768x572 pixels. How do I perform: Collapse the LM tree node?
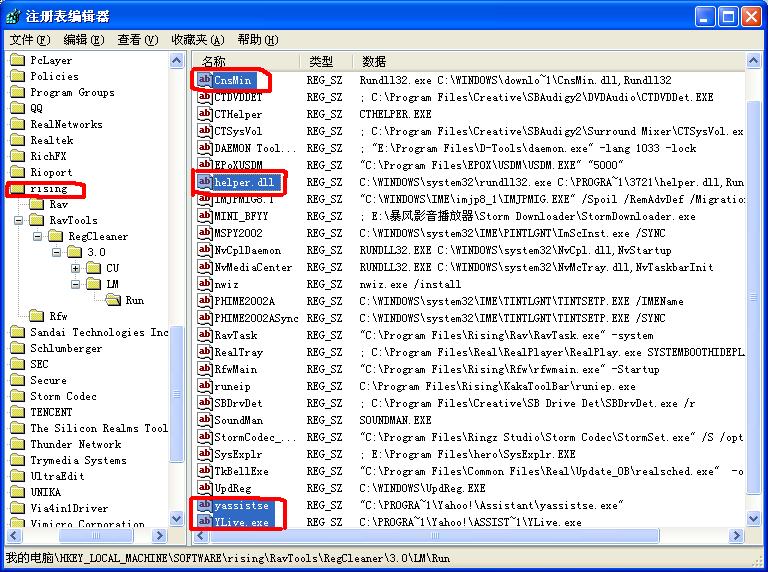click(75, 285)
